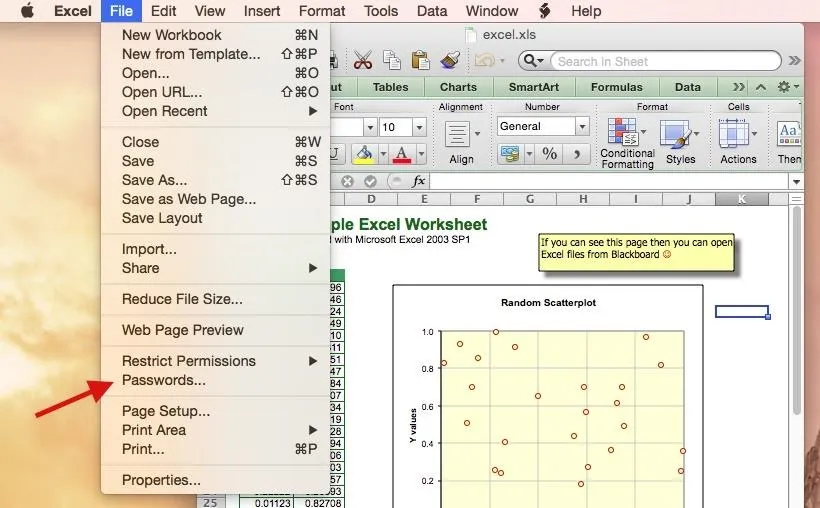Screen dimensions: 820x508
Task: Click the yellow Blackboard note box
Action: pyautogui.click(x=636, y=252)
